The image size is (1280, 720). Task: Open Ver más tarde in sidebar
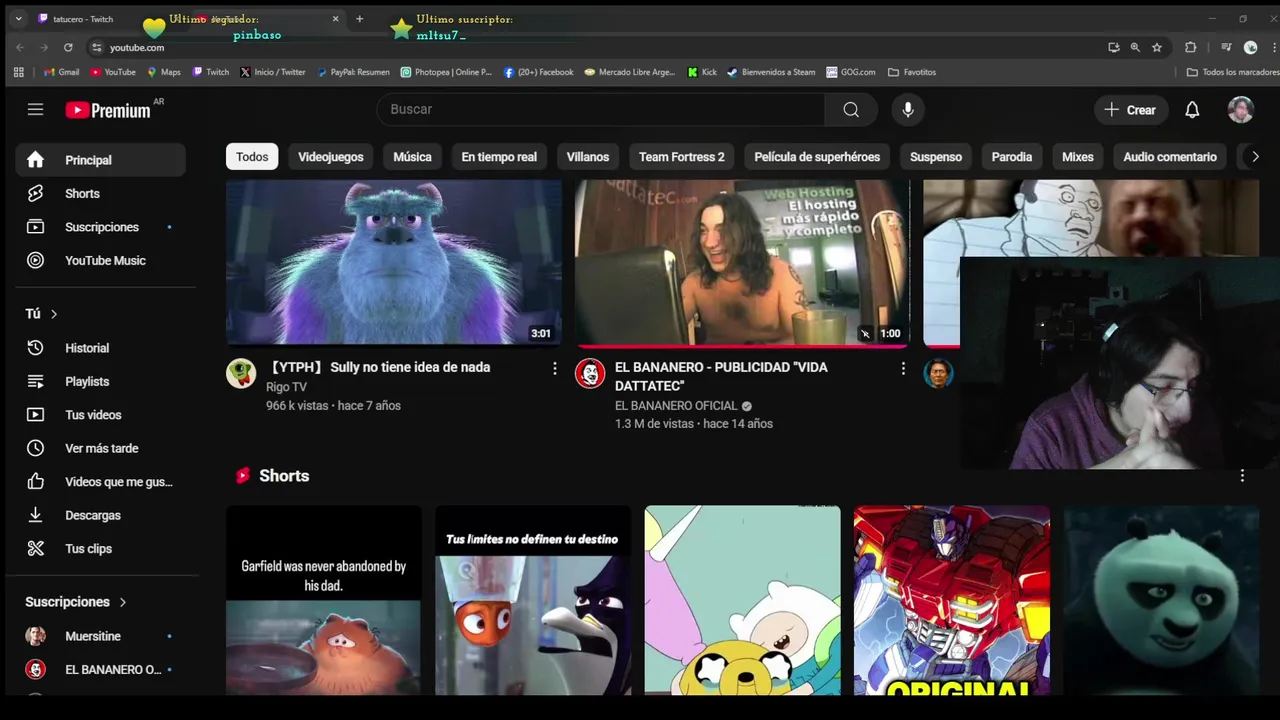click(100, 449)
